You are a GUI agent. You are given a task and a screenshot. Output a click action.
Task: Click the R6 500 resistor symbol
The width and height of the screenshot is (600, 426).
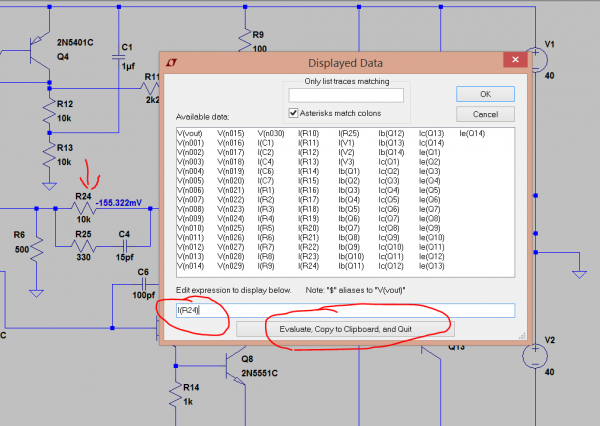(x=37, y=249)
